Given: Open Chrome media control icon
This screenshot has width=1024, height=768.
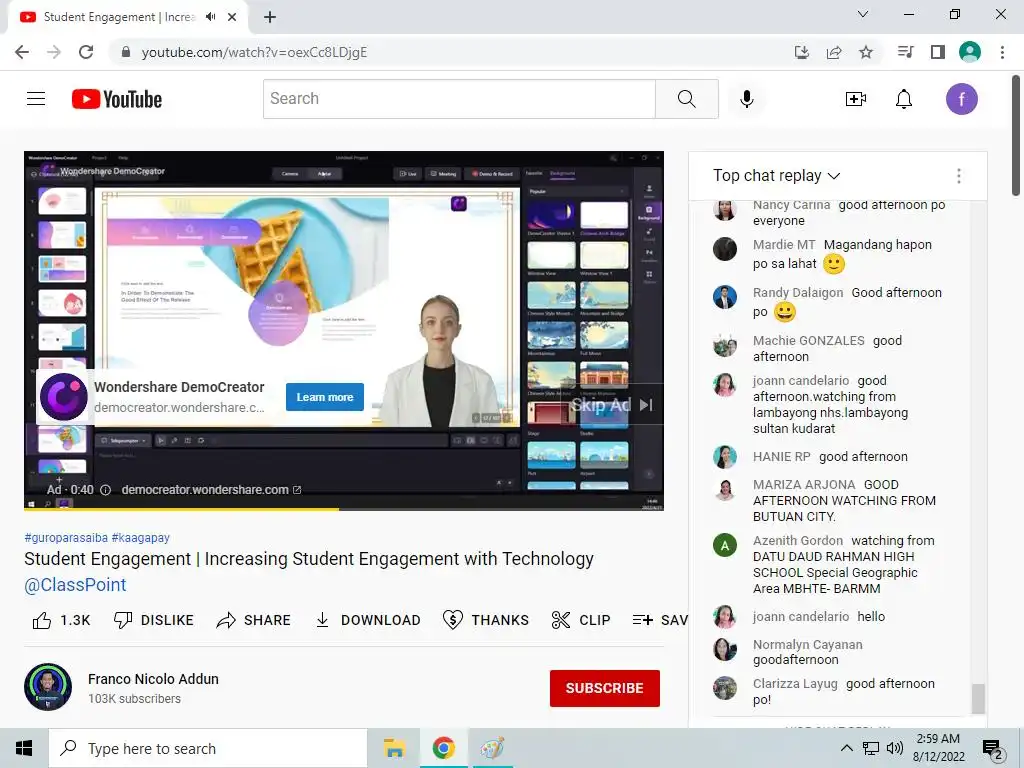Looking at the screenshot, I should [906, 52].
